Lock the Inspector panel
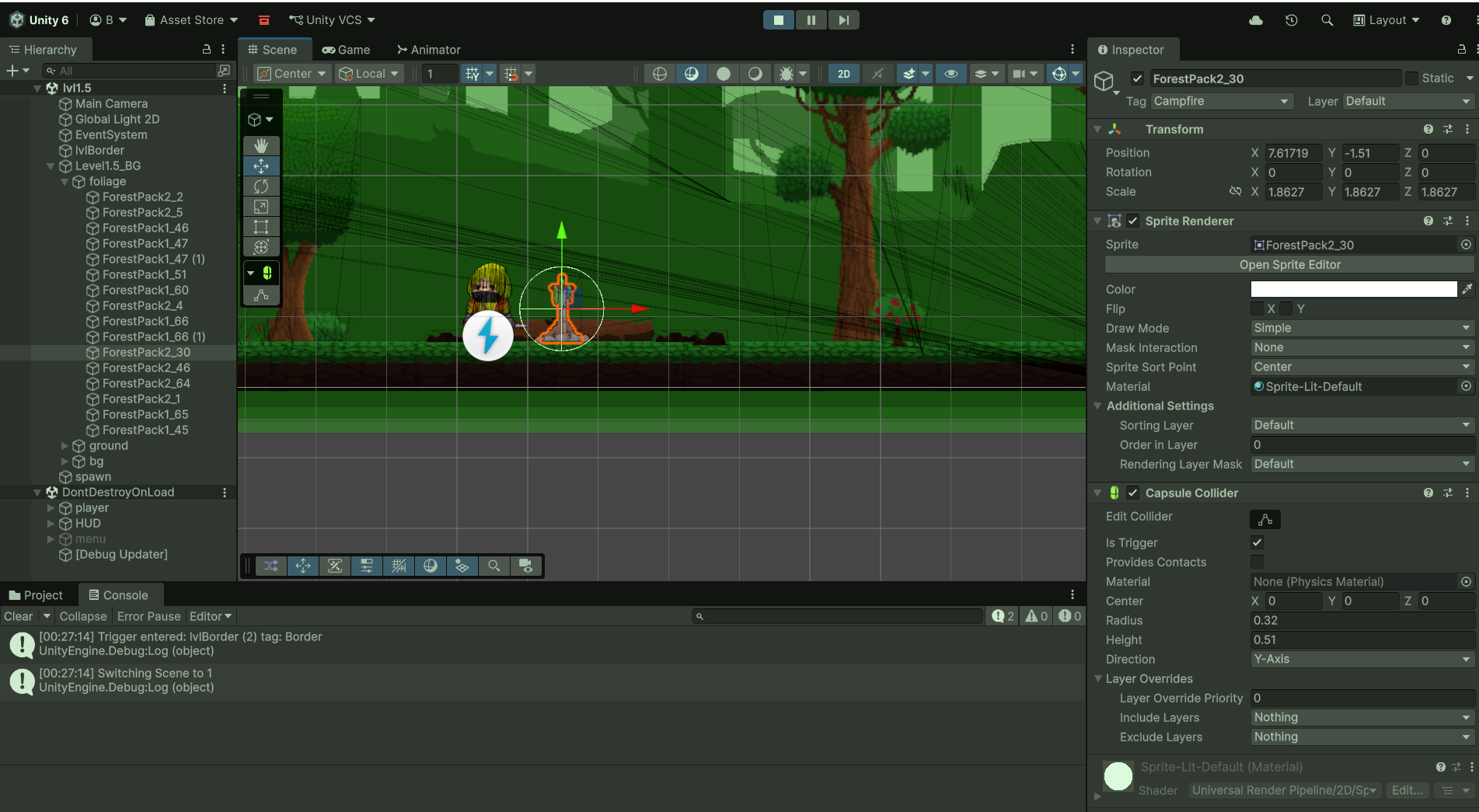Viewport: 1479px width, 812px height. click(1462, 49)
